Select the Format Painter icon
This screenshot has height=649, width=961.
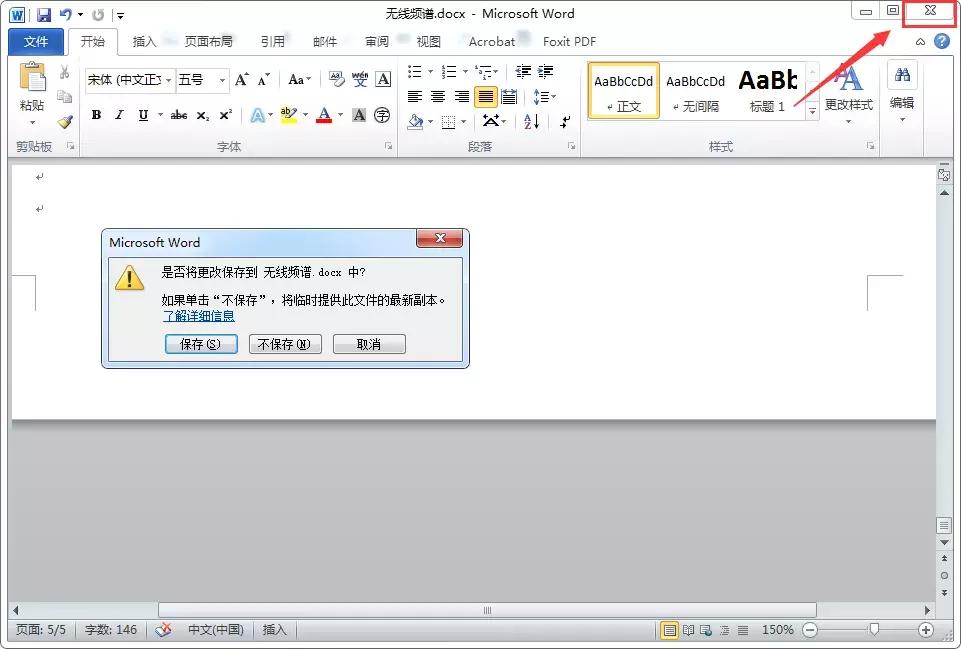(x=66, y=121)
